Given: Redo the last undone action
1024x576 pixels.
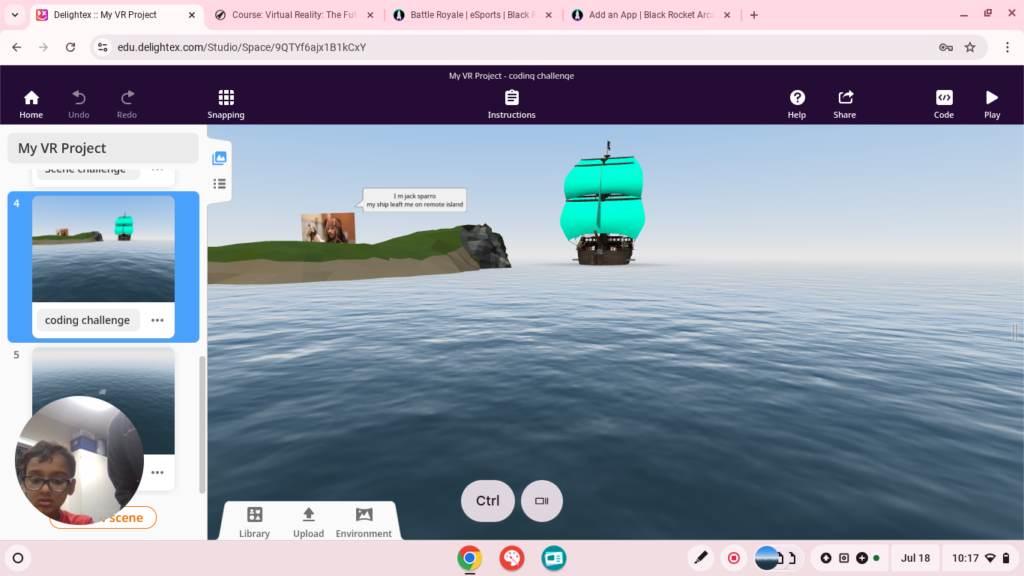Looking at the screenshot, I should (x=127, y=104).
